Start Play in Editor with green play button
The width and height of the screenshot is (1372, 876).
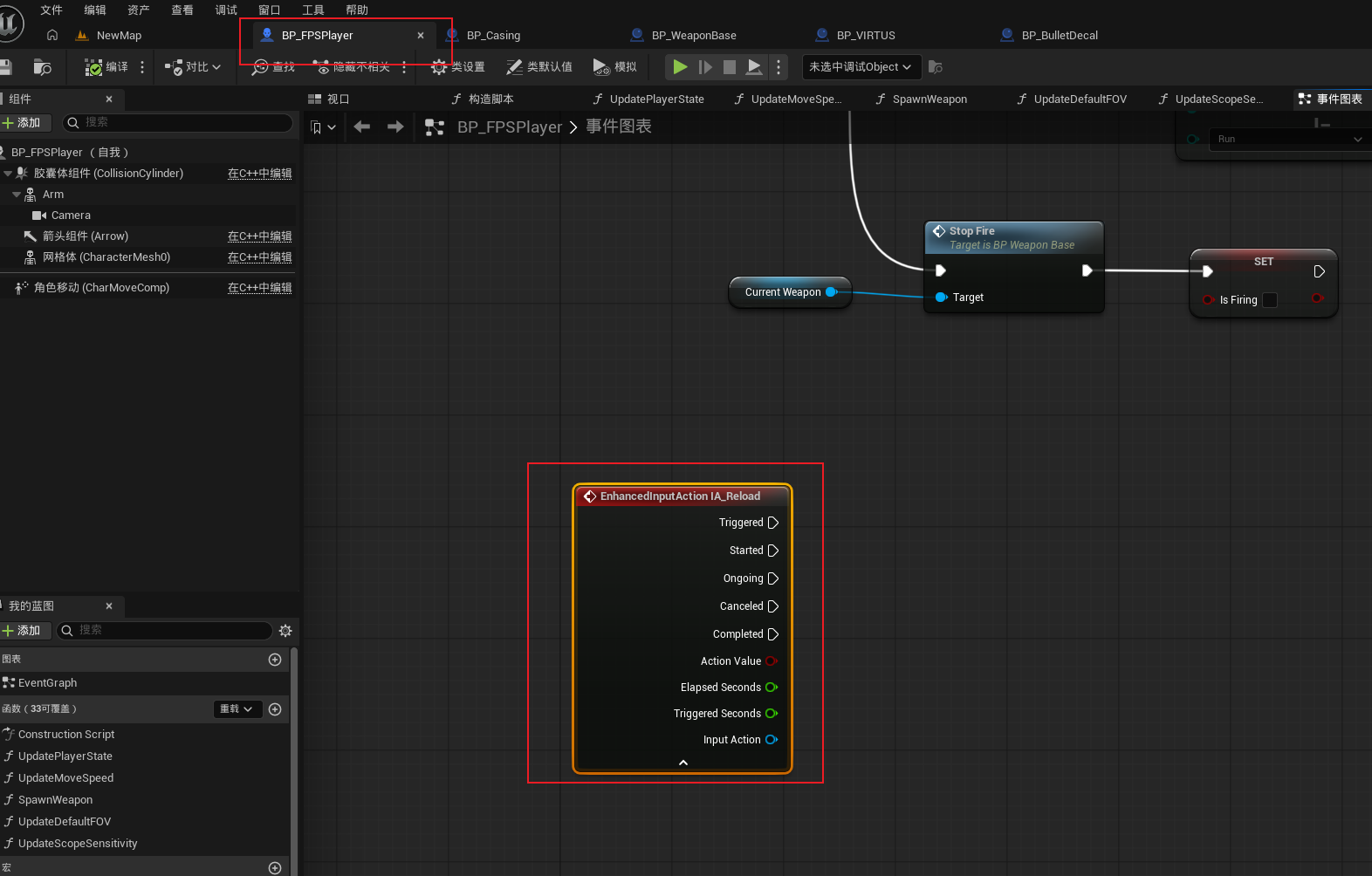click(x=680, y=67)
